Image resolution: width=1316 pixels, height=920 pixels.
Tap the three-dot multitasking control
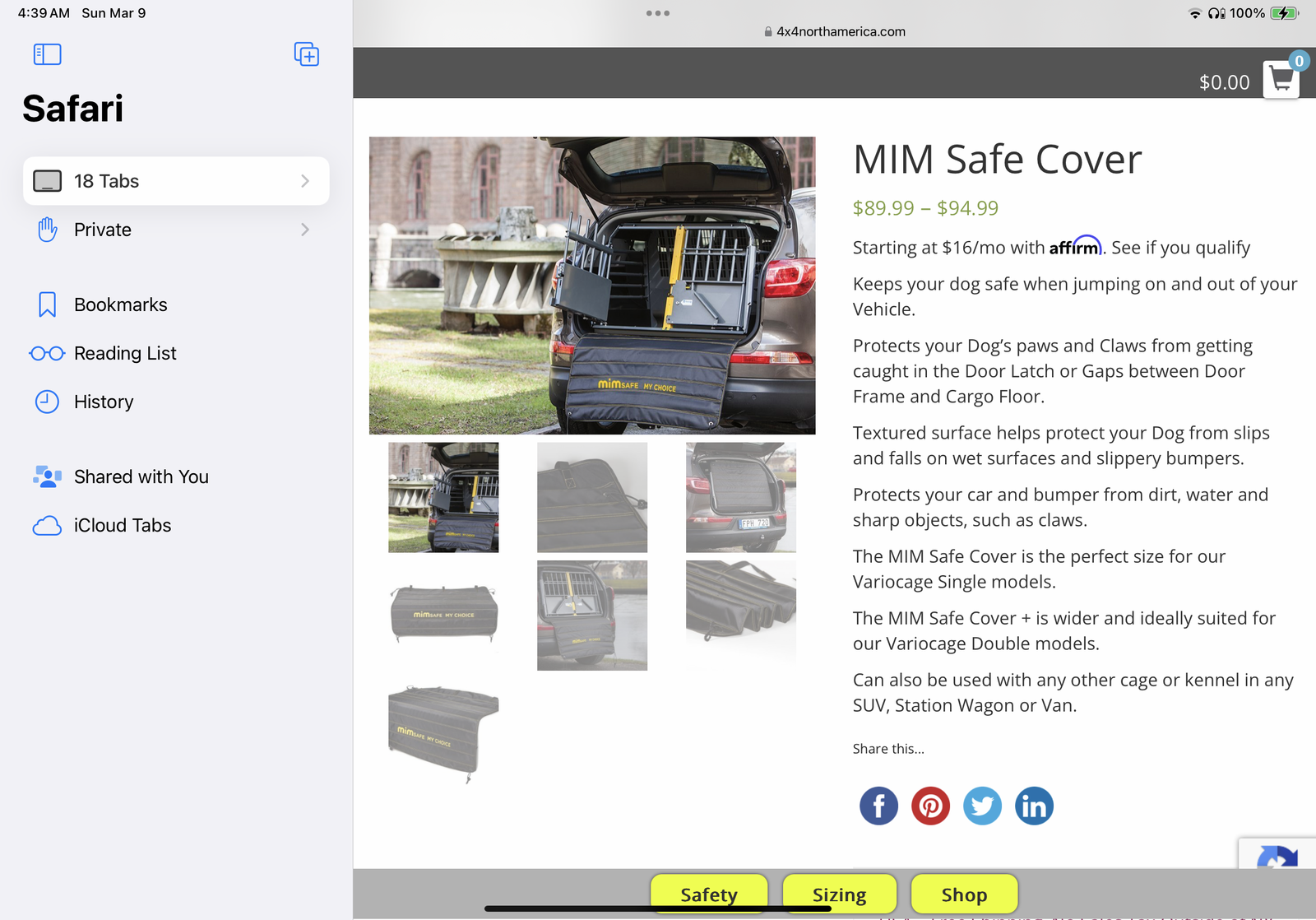click(x=658, y=13)
